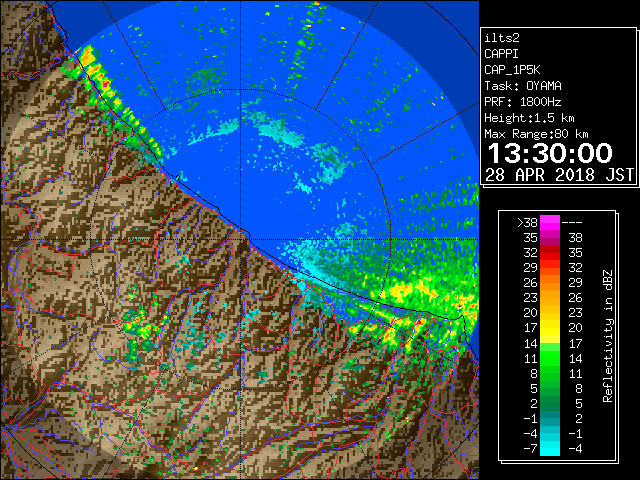
Task: Pick the magenta top swatch of color scale
Action: click(x=550, y=223)
